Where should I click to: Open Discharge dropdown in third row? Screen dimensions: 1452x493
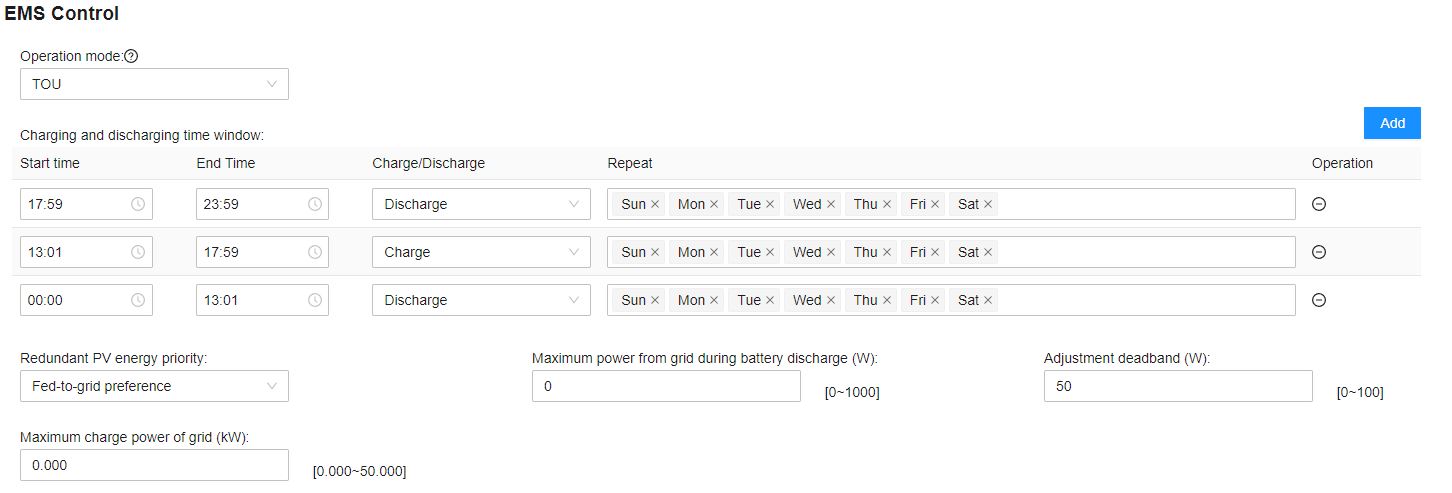480,300
